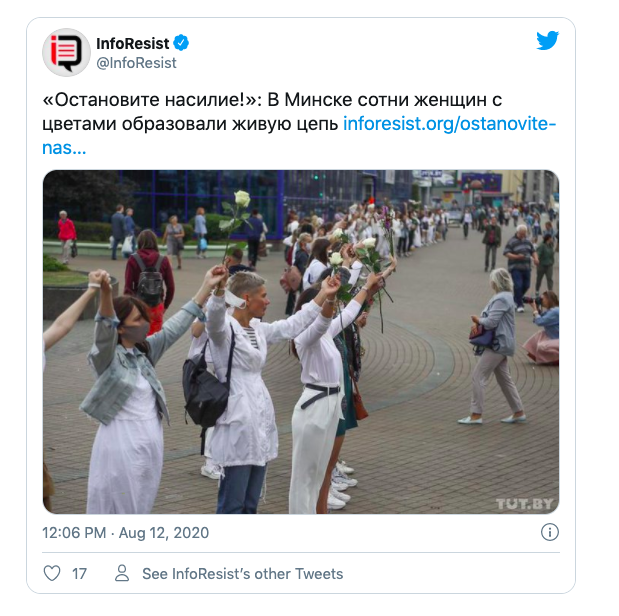Open the @InfoResist handle link

click(136, 63)
